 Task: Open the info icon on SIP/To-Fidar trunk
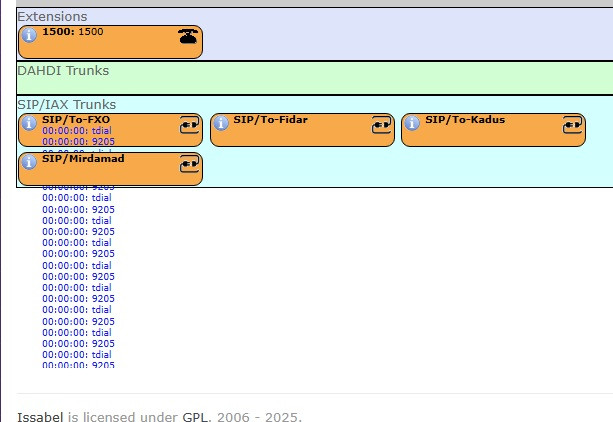point(221,124)
